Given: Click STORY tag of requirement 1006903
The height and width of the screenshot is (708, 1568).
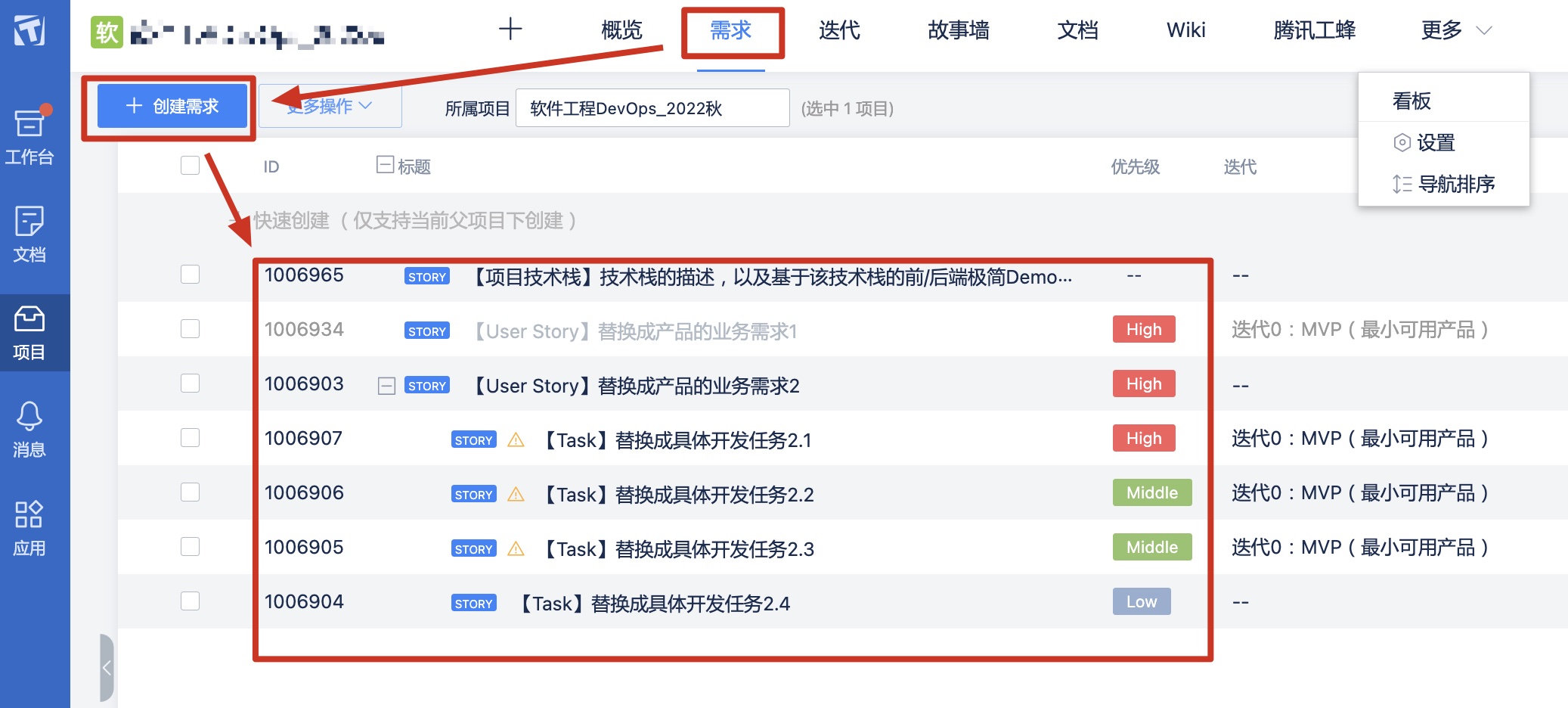Looking at the screenshot, I should click(x=427, y=386).
